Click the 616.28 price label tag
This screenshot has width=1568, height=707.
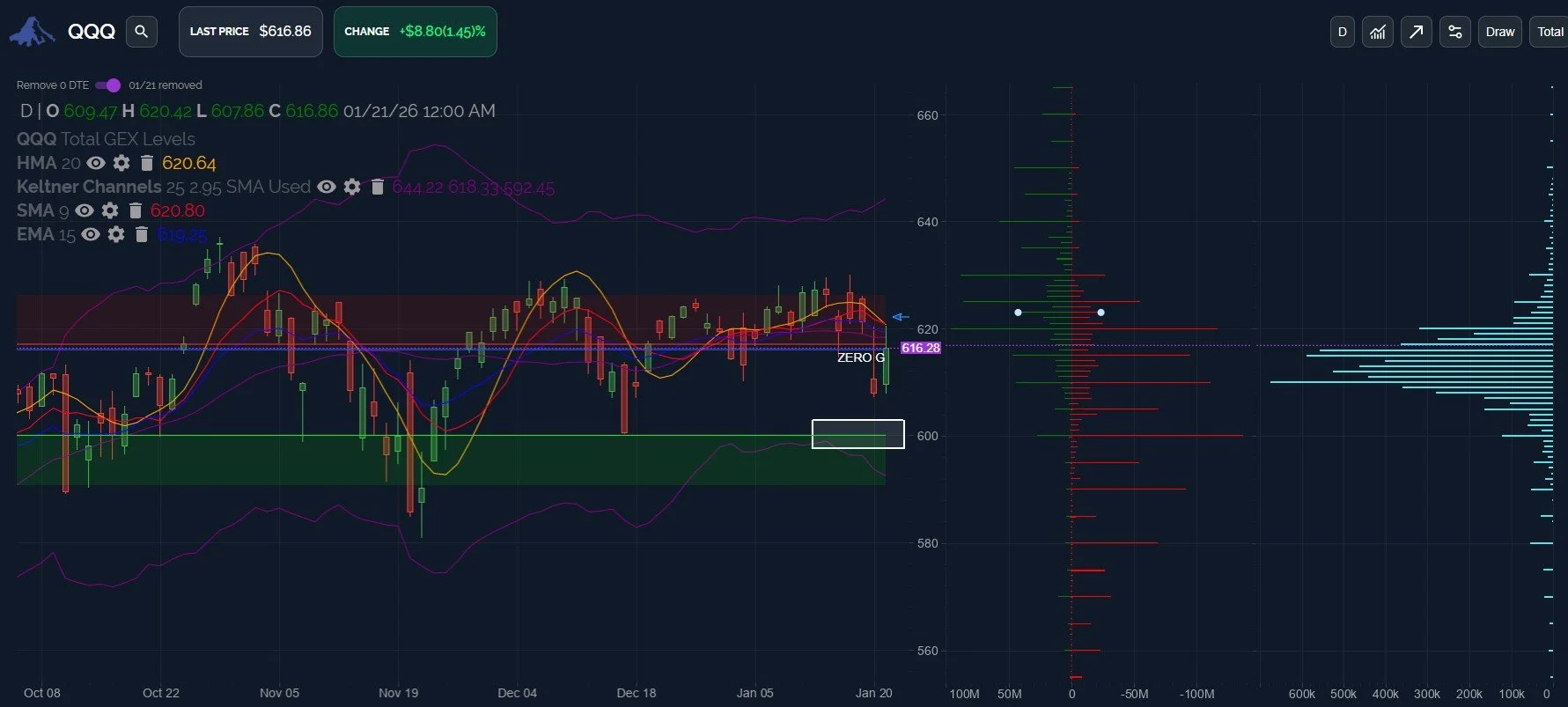point(921,348)
